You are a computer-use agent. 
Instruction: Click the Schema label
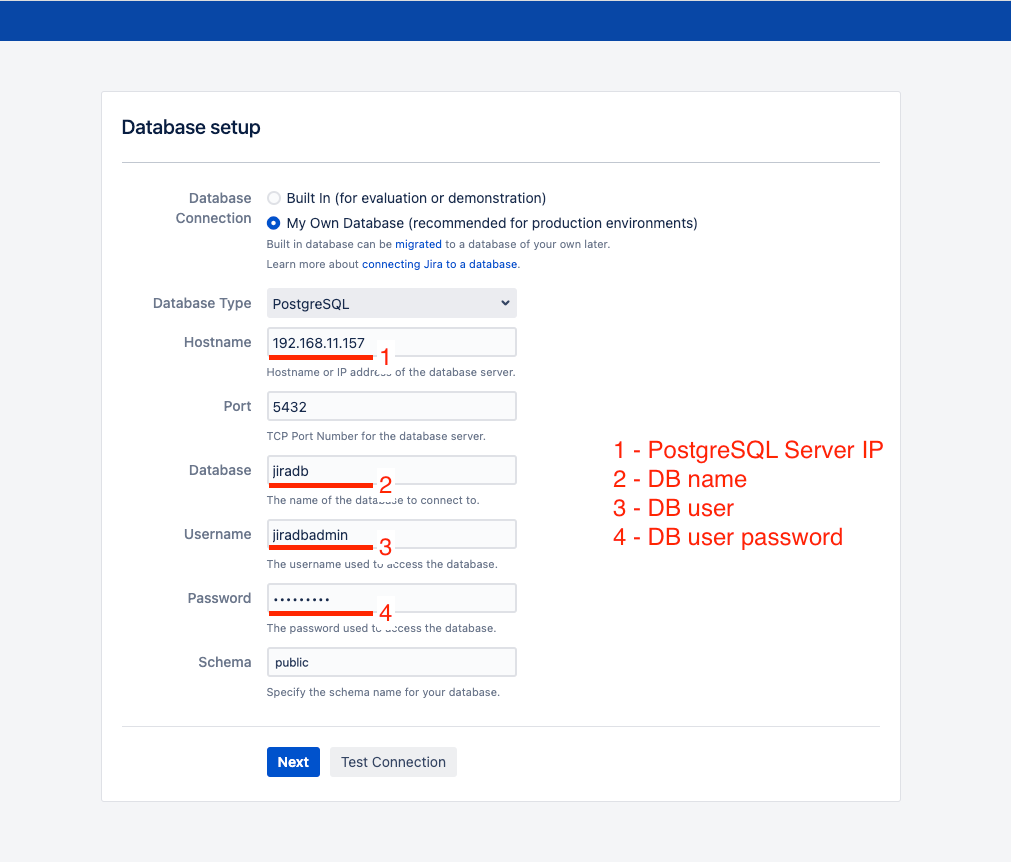tap(224, 662)
